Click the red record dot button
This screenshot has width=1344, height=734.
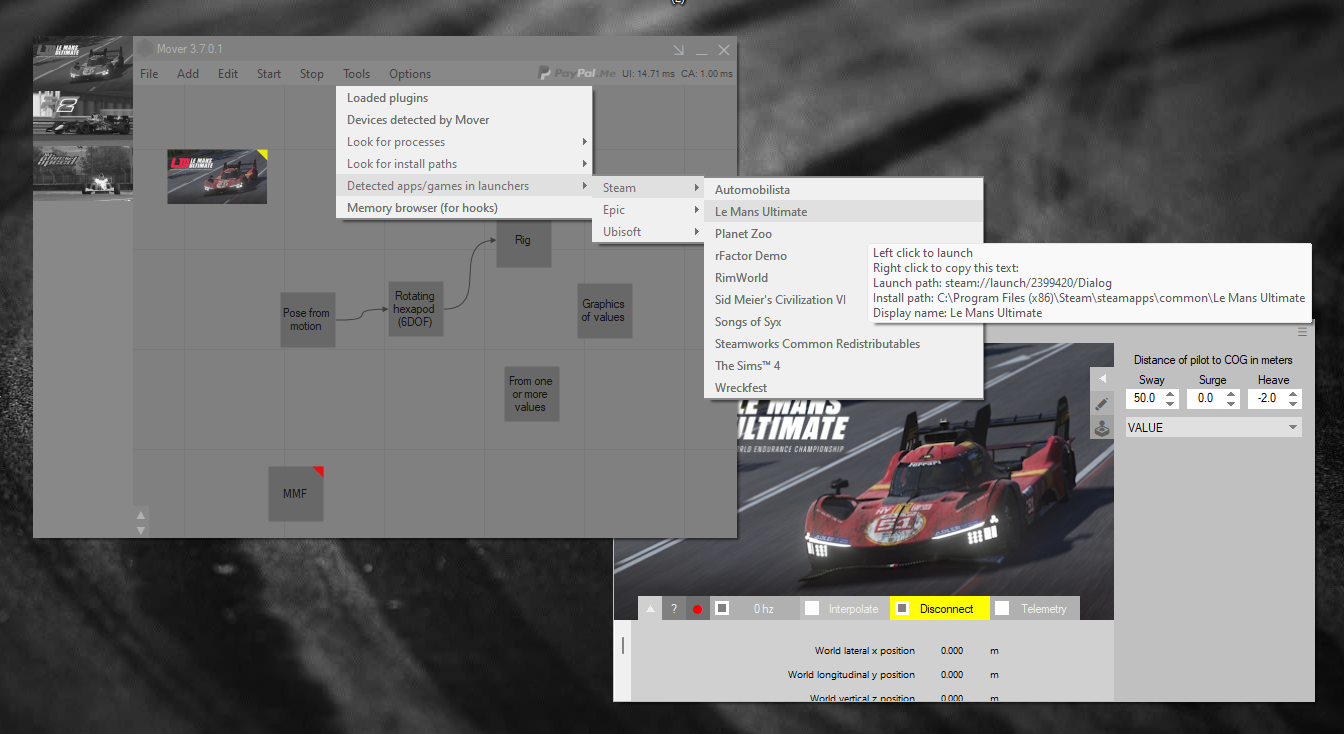[697, 608]
